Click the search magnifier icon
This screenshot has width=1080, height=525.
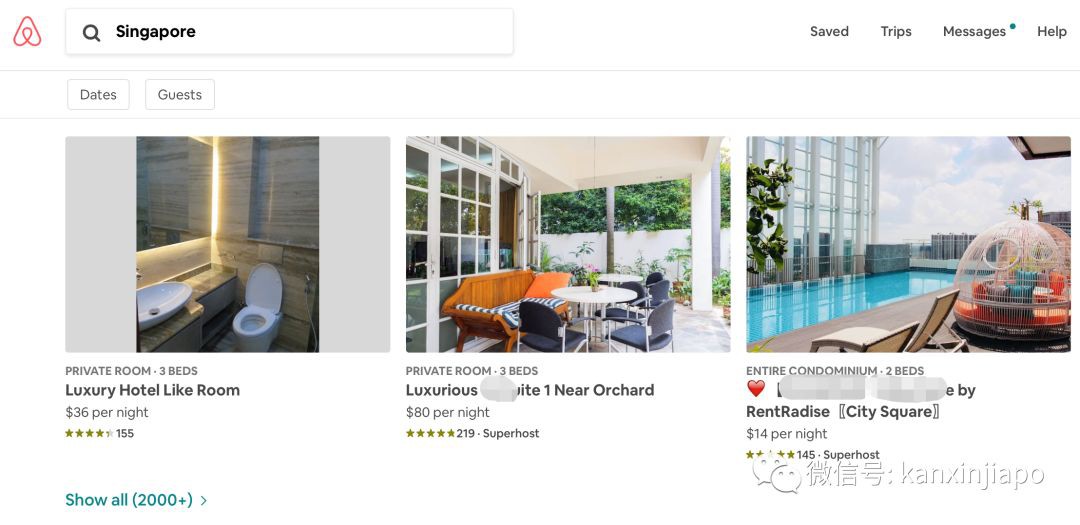[x=92, y=32]
